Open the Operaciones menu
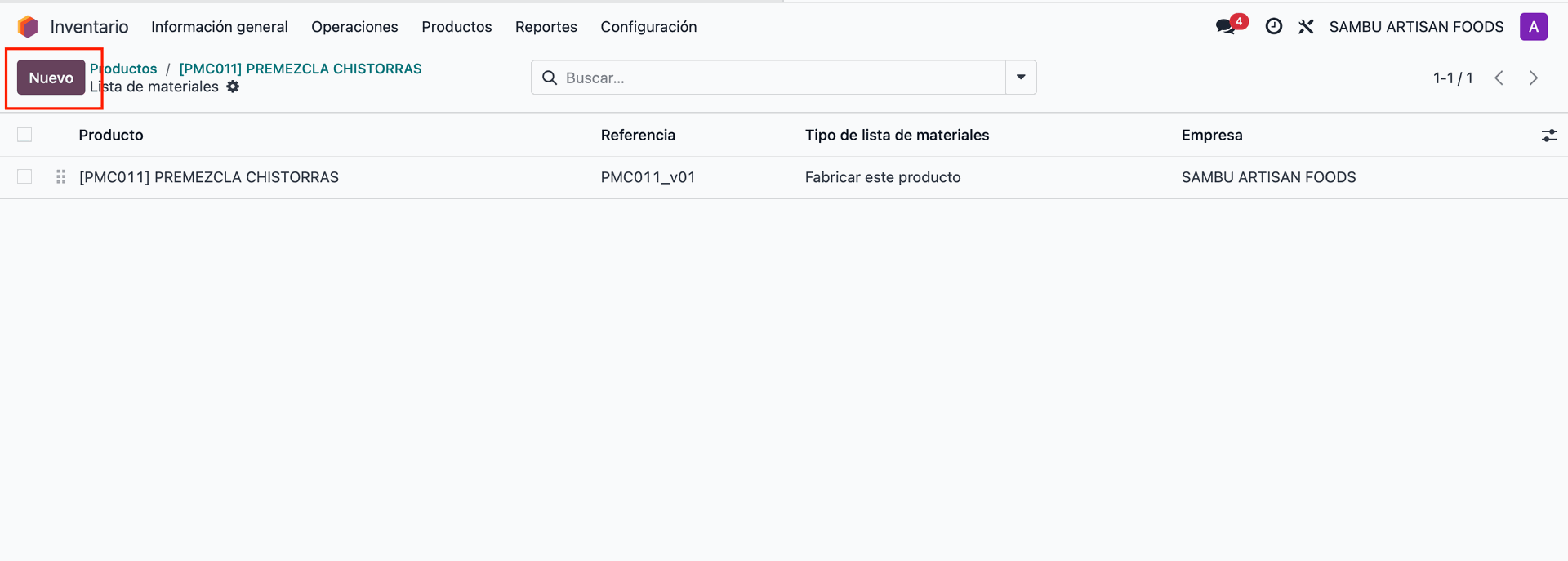 [x=354, y=27]
